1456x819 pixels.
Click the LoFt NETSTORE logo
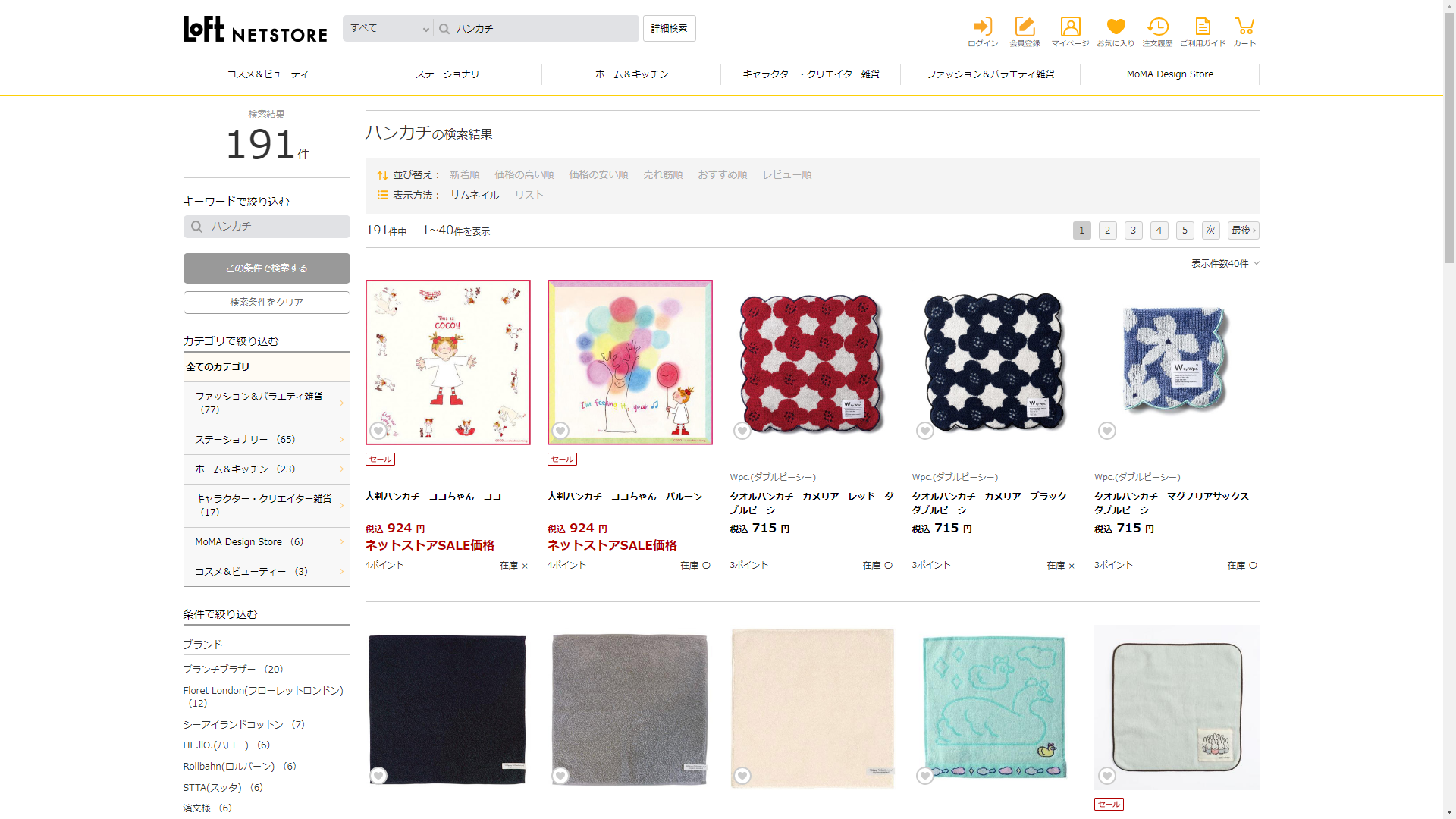click(256, 30)
